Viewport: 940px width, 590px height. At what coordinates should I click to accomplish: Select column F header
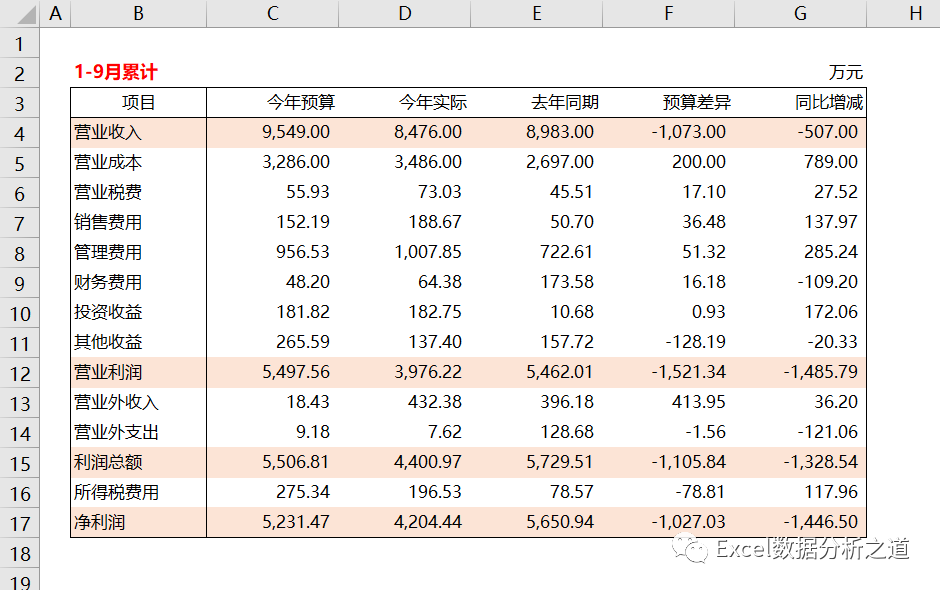[x=668, y=13]
